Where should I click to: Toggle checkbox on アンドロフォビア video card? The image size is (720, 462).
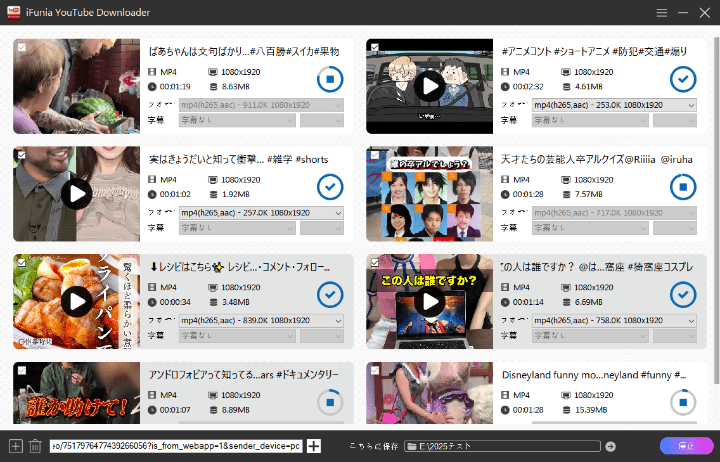(22, 370)
